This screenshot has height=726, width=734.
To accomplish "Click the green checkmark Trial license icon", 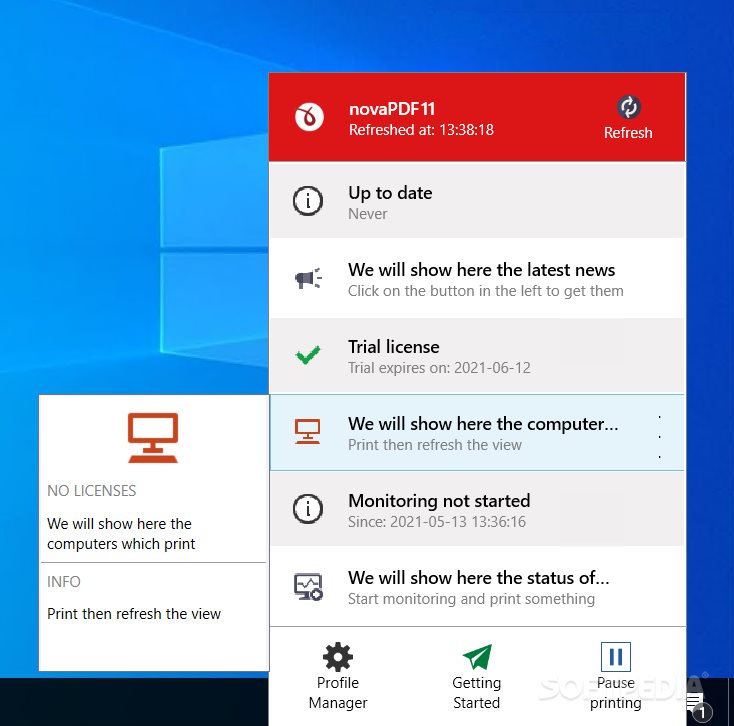I will (308, 355).
